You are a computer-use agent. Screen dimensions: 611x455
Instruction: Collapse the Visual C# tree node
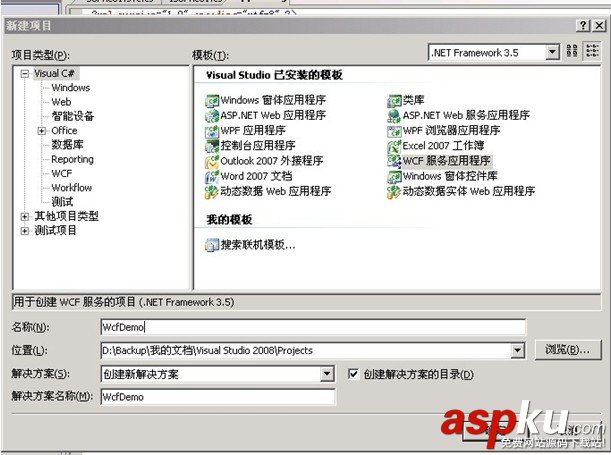tap(25, 73)
